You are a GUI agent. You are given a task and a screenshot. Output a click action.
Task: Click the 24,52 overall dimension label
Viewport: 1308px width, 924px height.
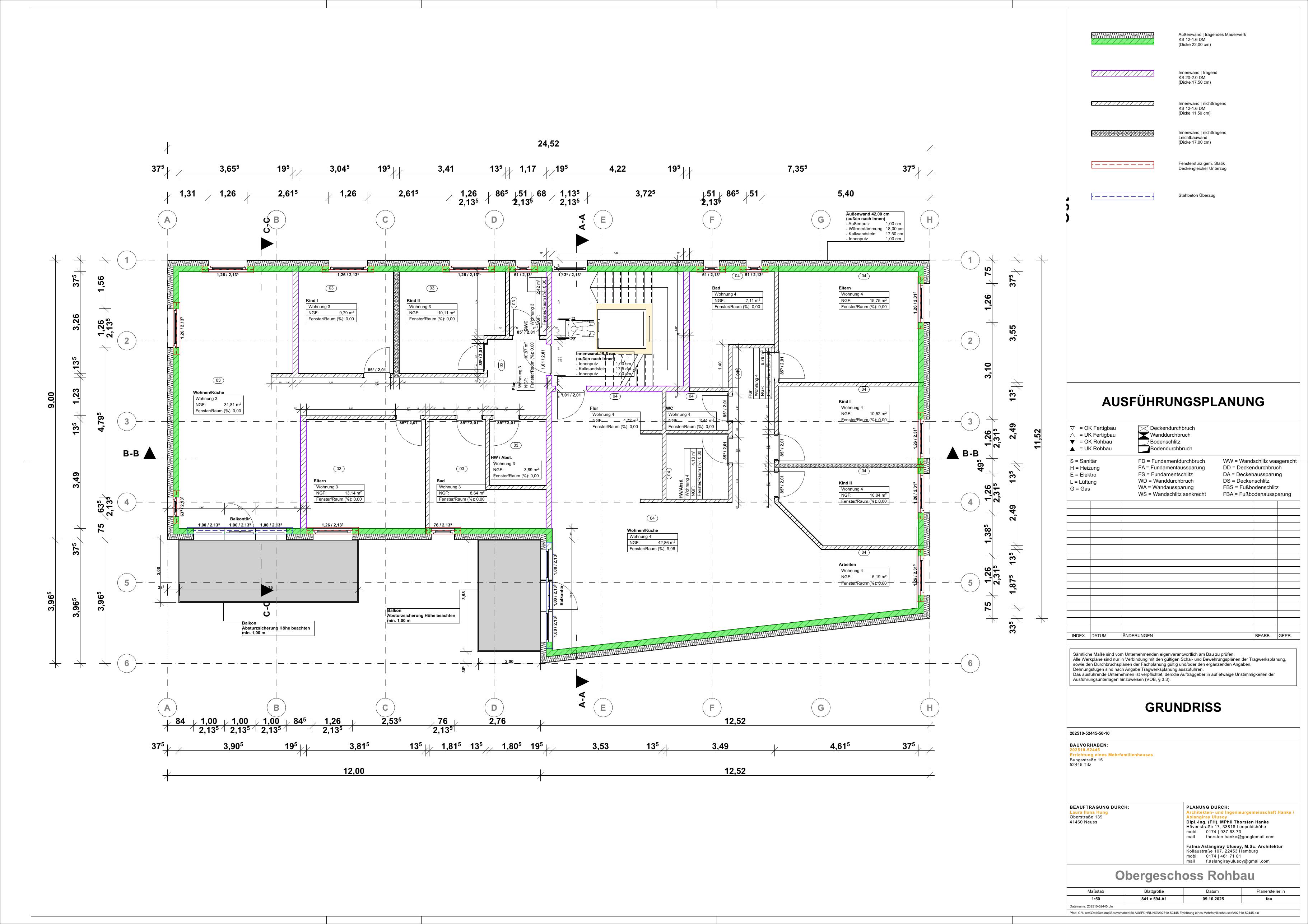pyautogui.click(x=548, y=144)
